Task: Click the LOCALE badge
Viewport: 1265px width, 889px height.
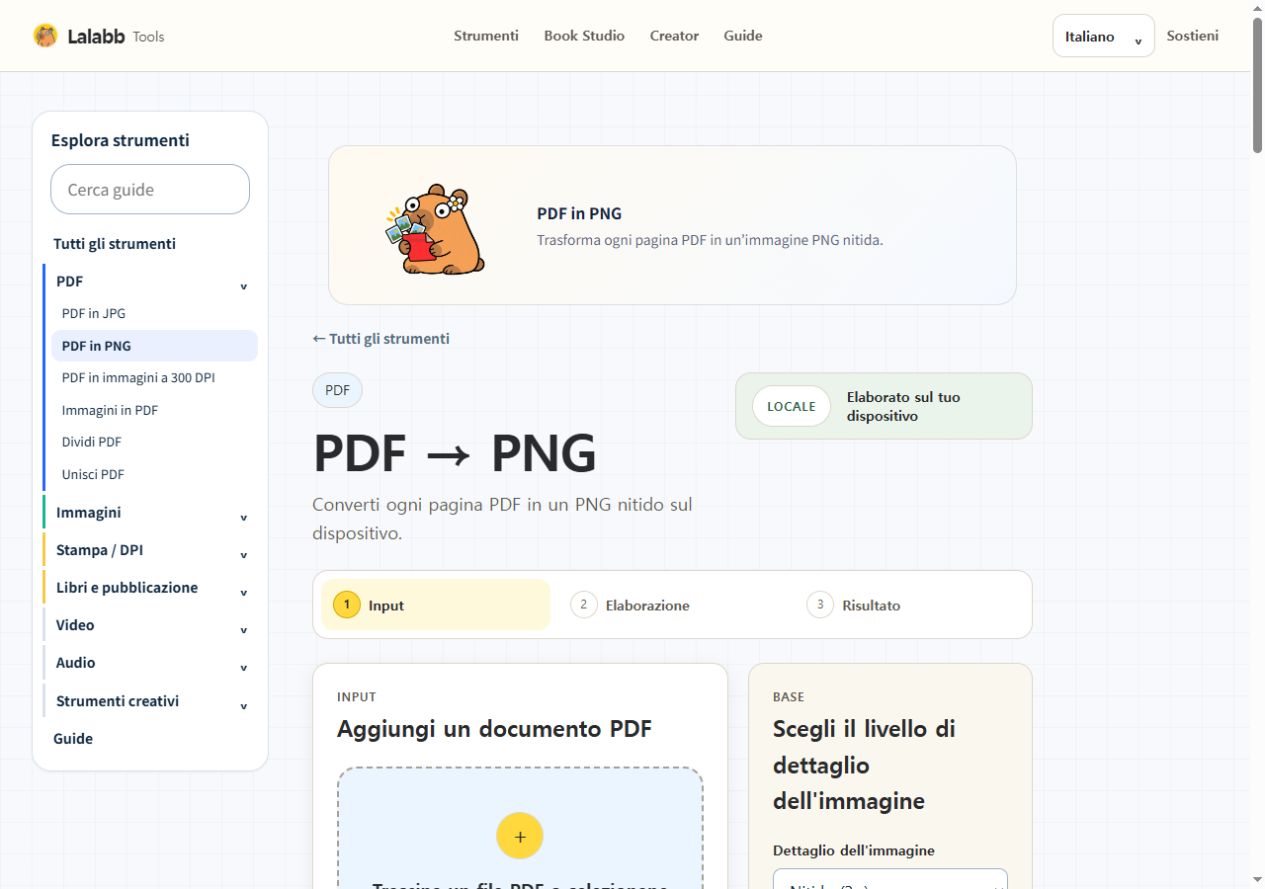Action: pyautogui.click(x=791, y=406)
